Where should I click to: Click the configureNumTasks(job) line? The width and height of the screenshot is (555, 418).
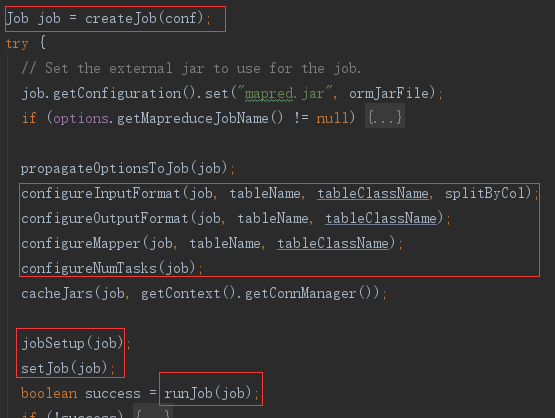point(111,268)
